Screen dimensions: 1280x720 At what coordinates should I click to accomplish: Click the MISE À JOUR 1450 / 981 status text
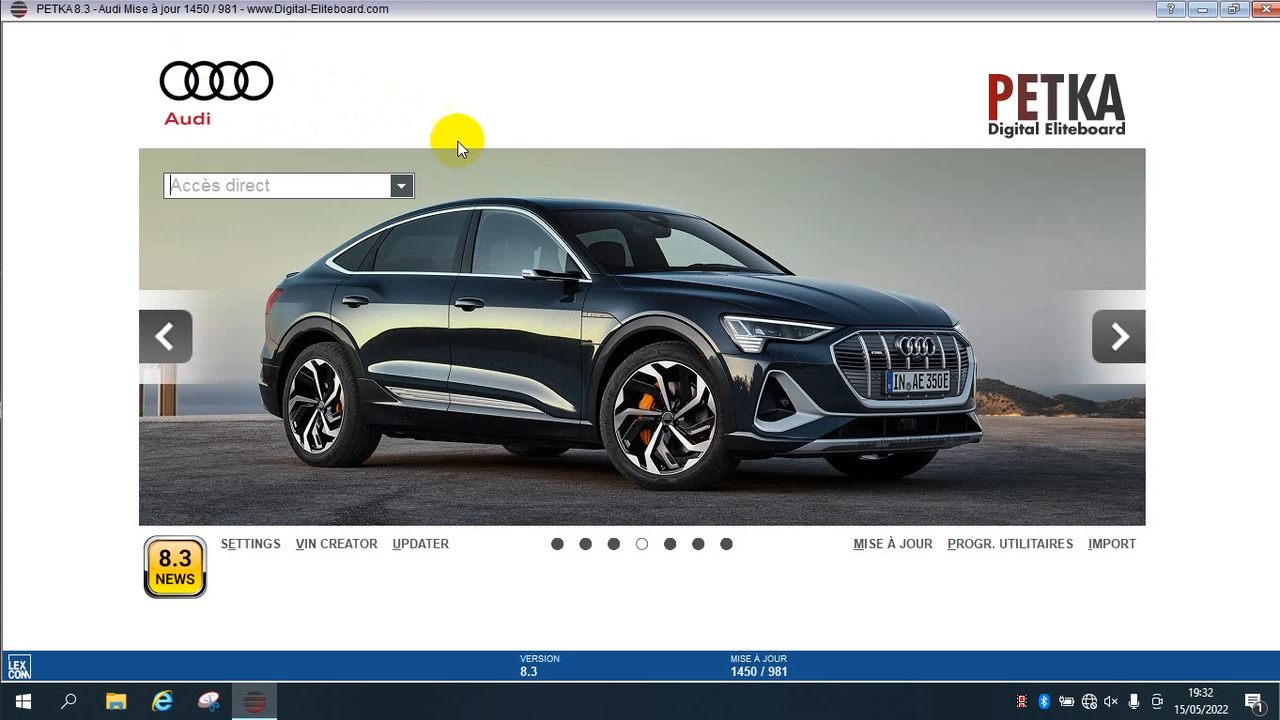(x=759, y=666)
